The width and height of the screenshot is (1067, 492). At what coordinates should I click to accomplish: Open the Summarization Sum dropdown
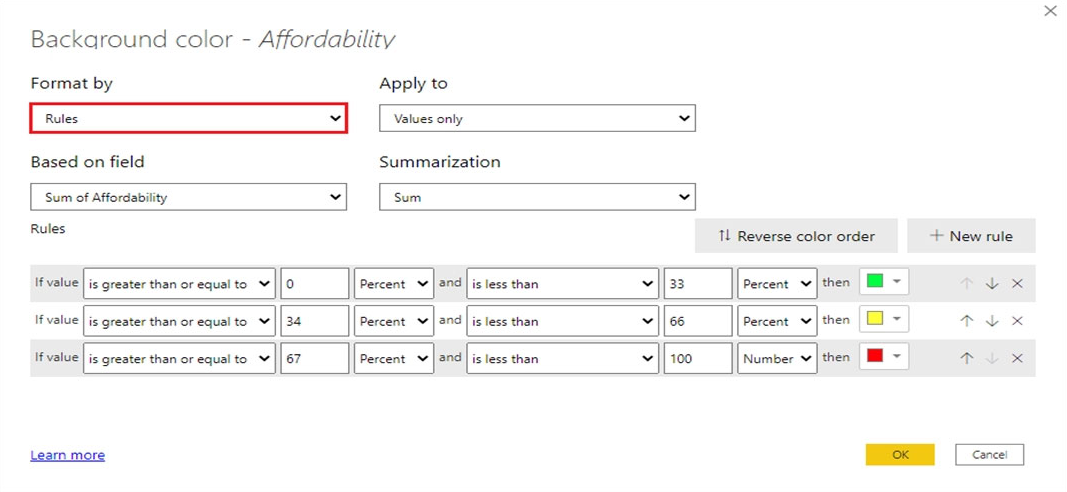coord(538,197)
